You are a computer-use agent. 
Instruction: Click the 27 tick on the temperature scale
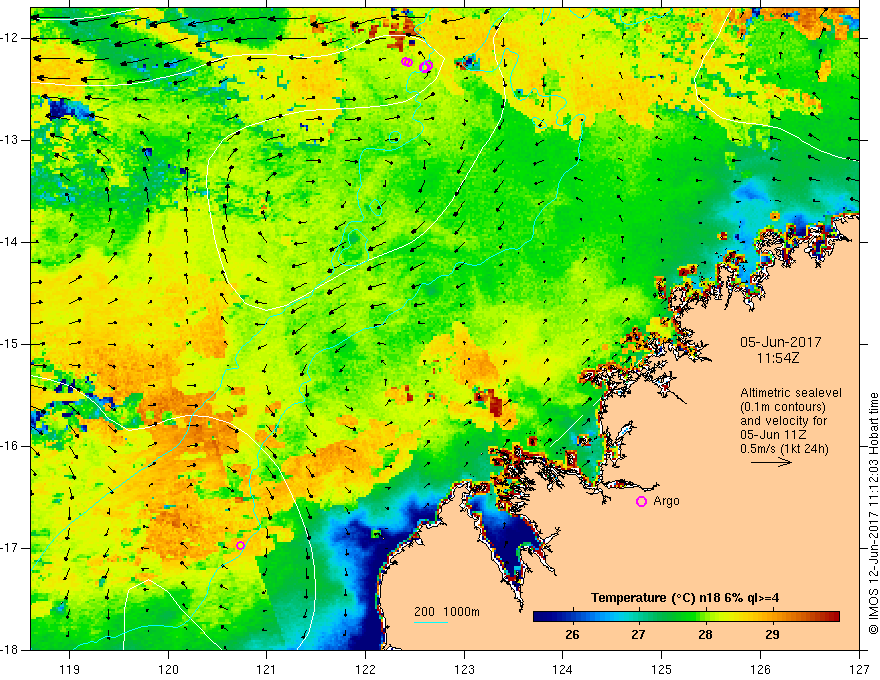click(638, 635)
